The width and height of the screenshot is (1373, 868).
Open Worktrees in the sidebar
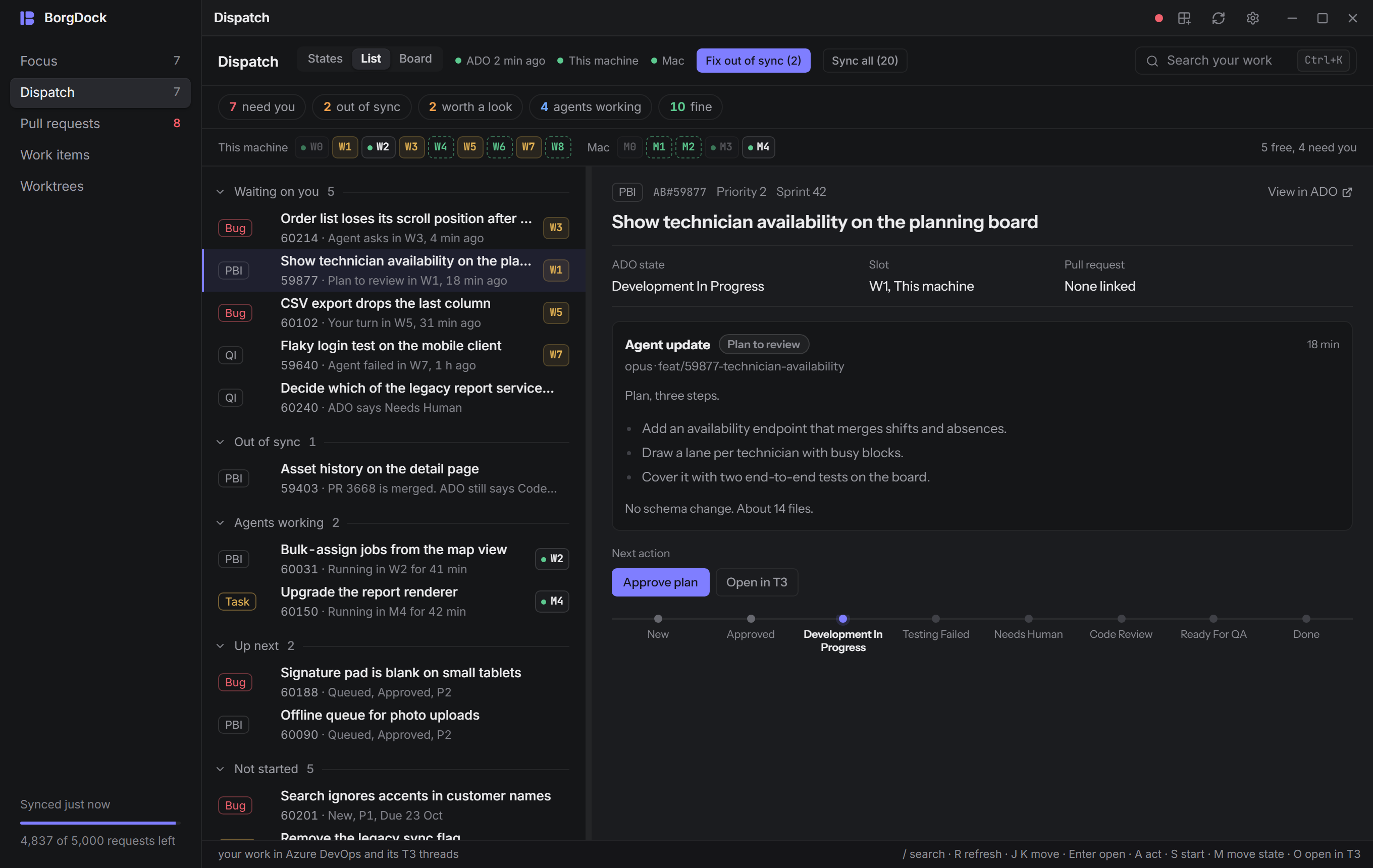[x=100, y=186]
